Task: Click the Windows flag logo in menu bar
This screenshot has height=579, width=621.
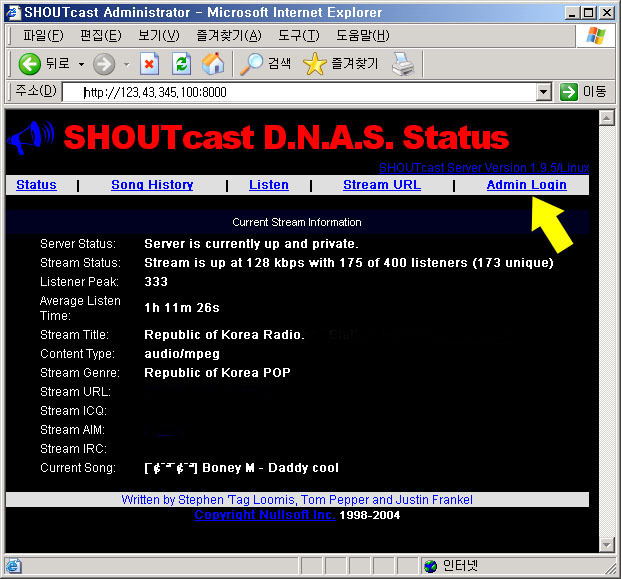Action: pyautogui.click(x=596, y=36)
